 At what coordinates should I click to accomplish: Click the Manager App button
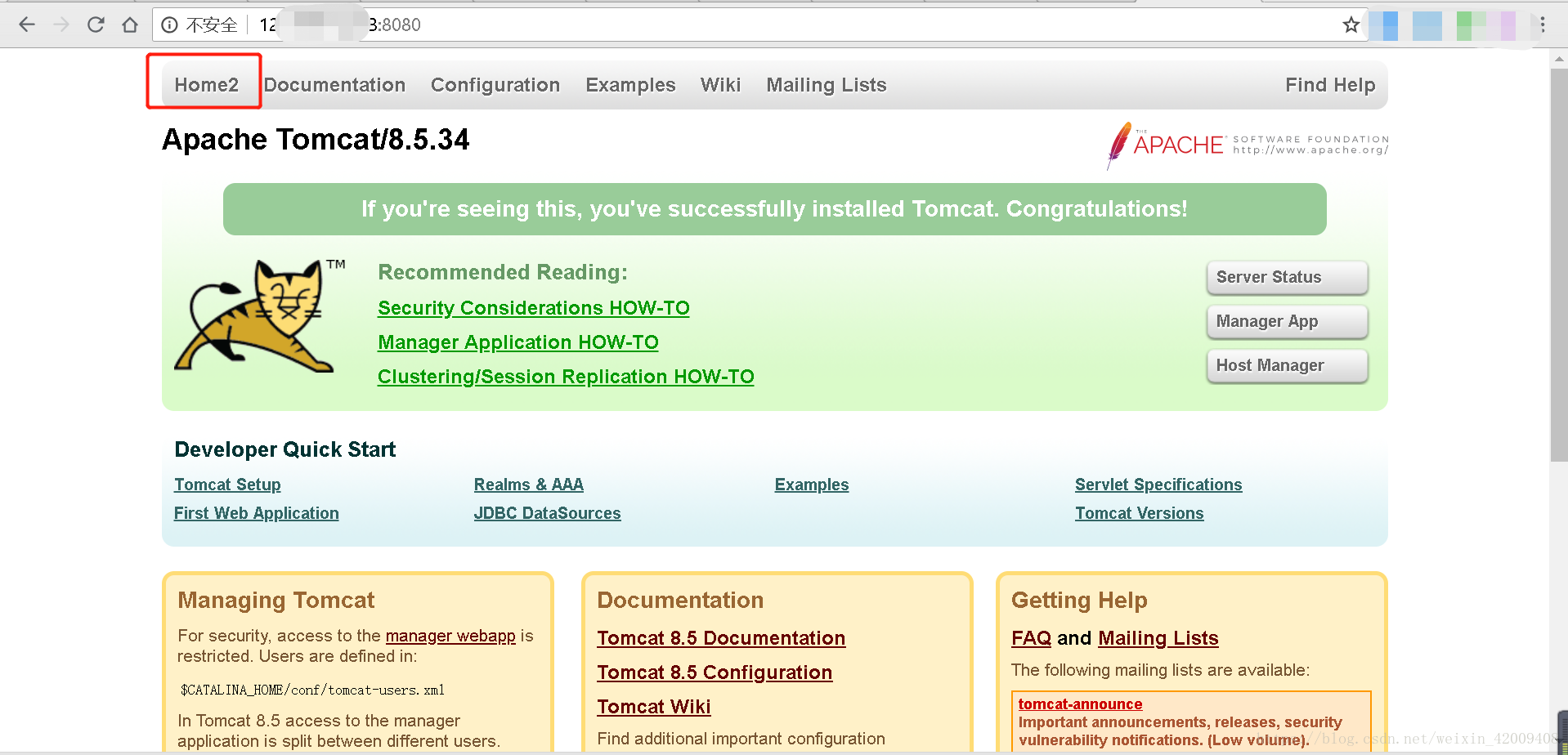coord(1287,321)
